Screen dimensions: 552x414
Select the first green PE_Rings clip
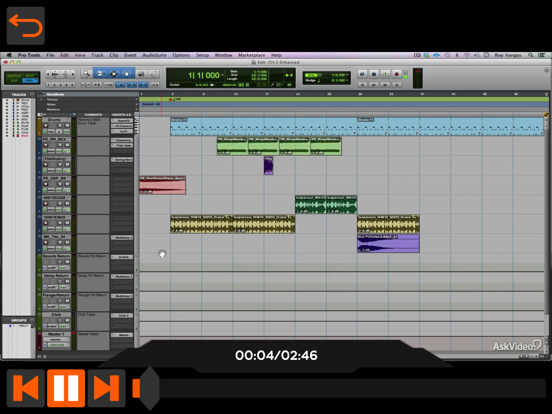point(232,146)
